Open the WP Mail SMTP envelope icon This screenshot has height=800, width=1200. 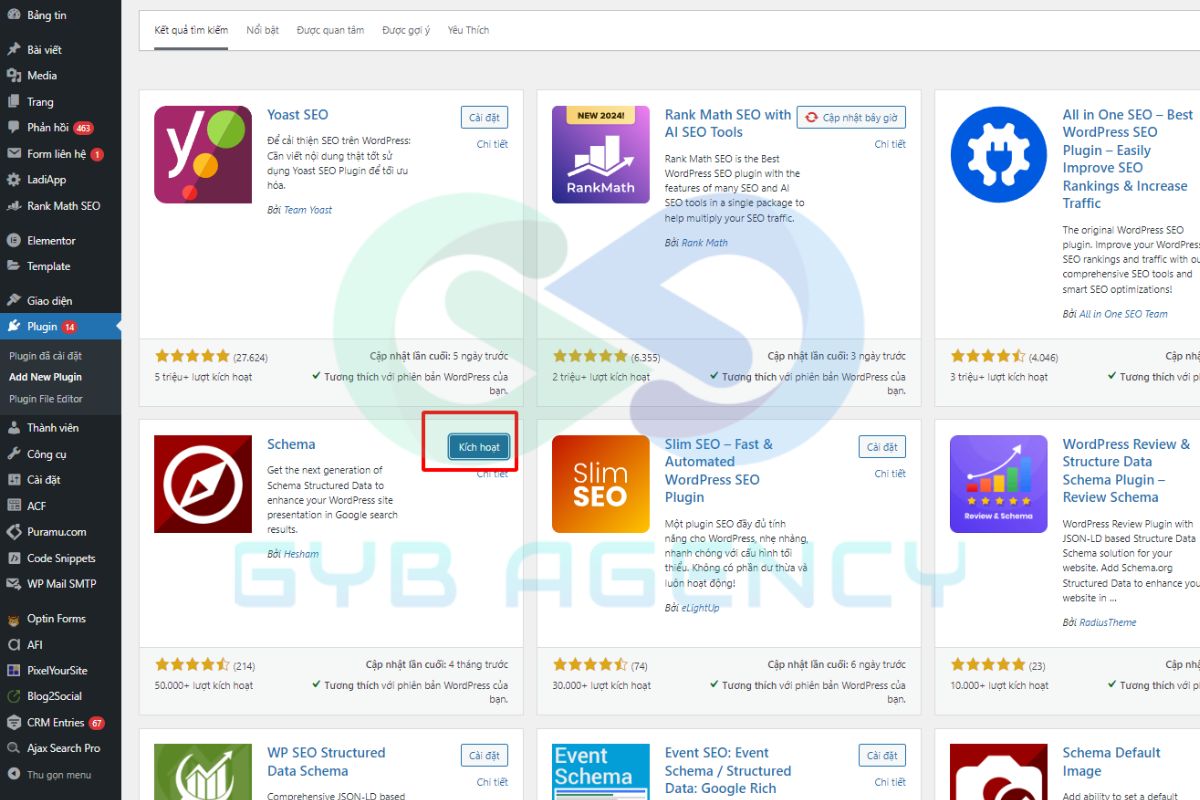tap(13, 584)
